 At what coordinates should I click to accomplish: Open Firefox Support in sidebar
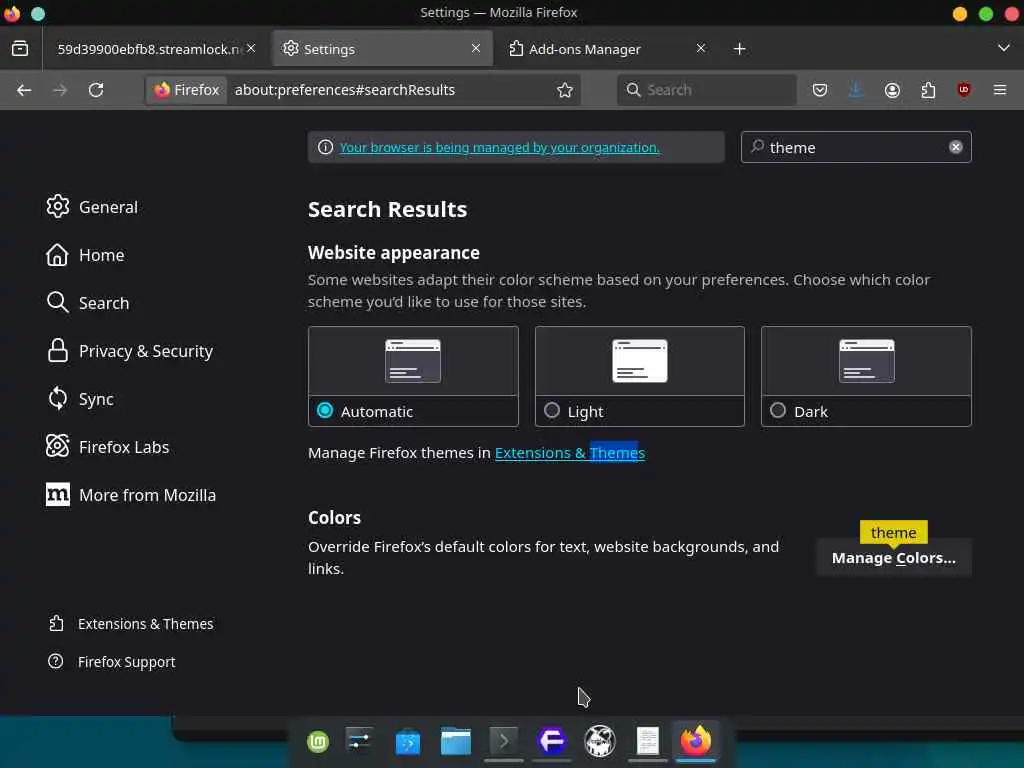[112, 662]
